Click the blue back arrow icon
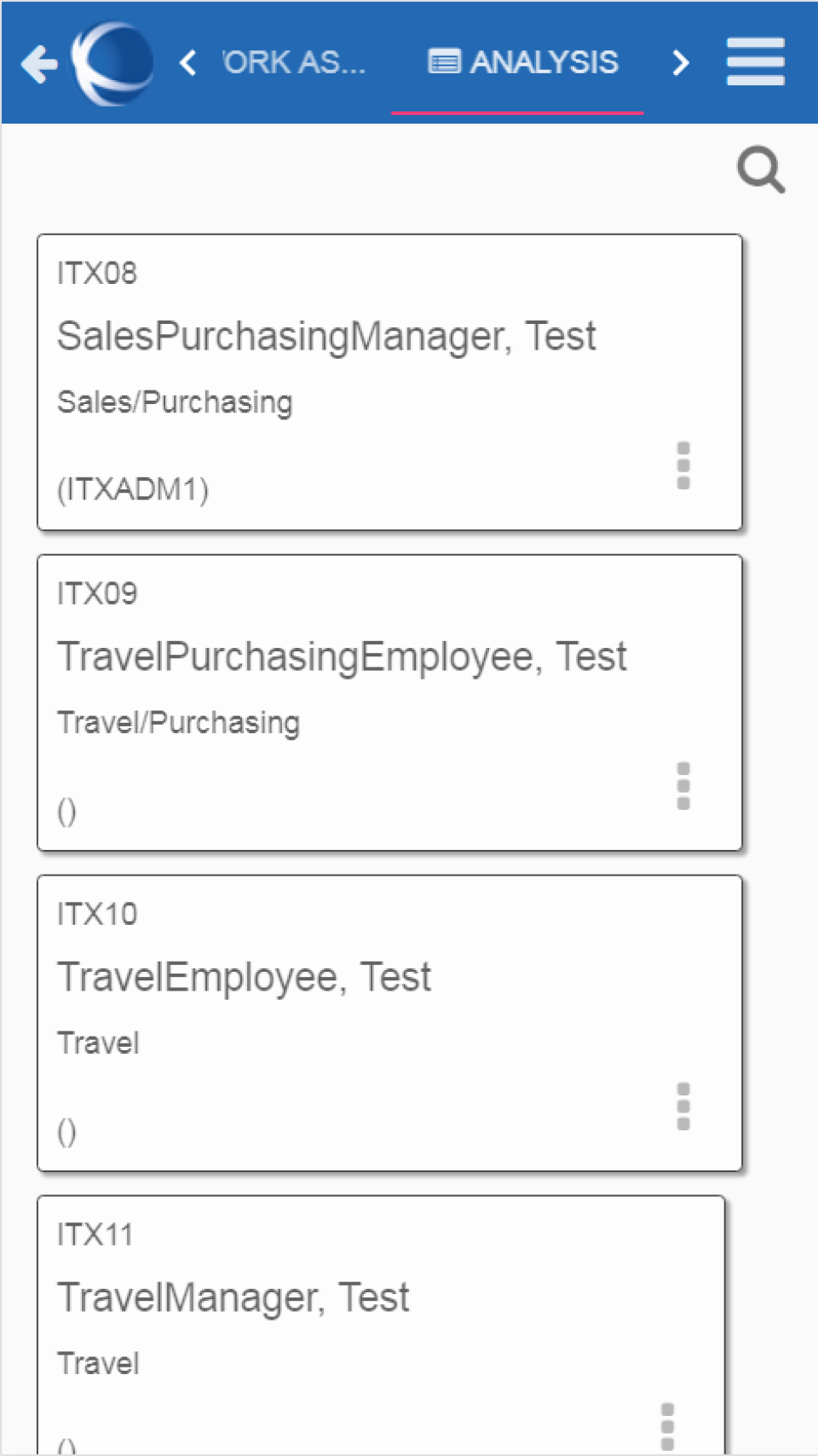Screen dimensions: 818x1456 (37, 63)
